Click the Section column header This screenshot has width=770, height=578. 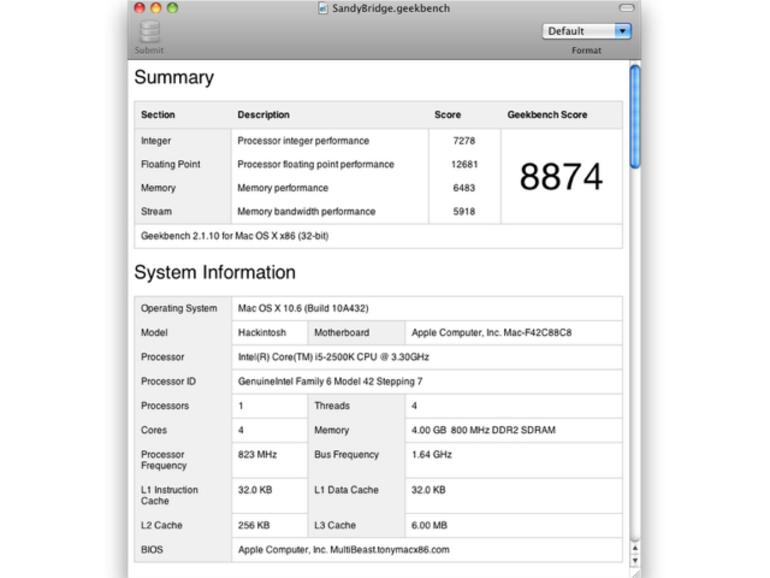(158, 115)
